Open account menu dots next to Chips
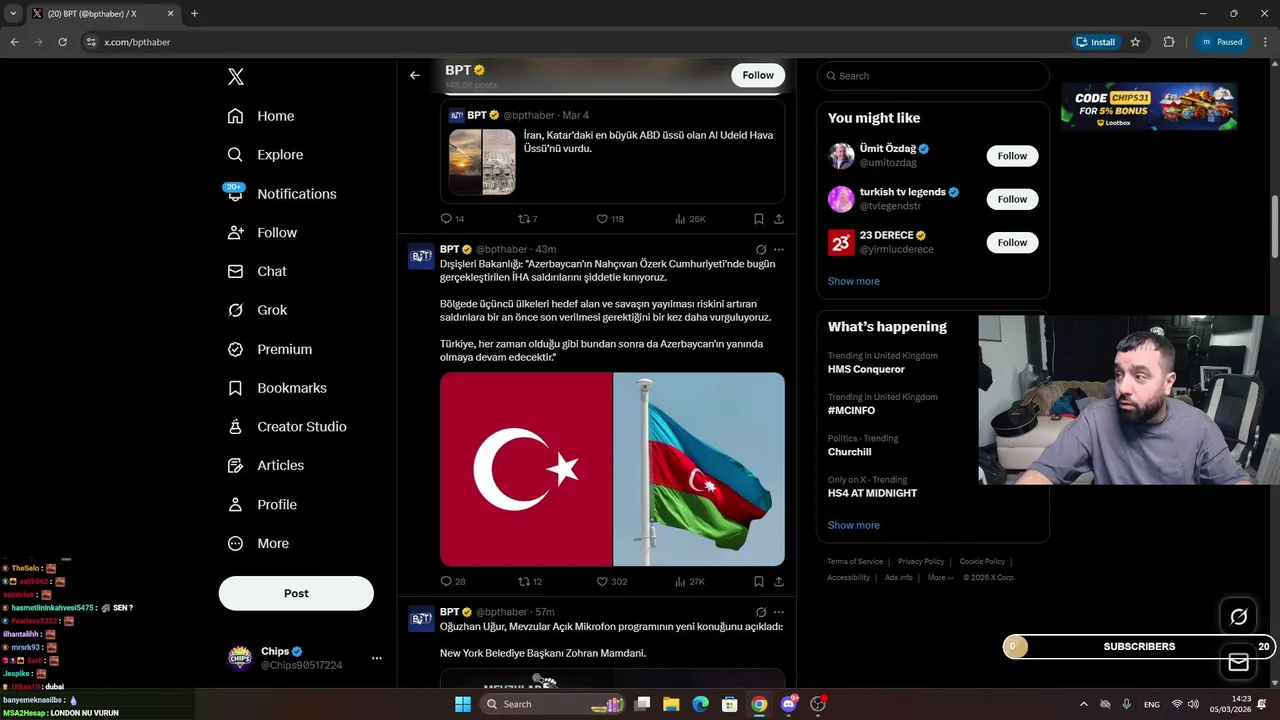 377,658
